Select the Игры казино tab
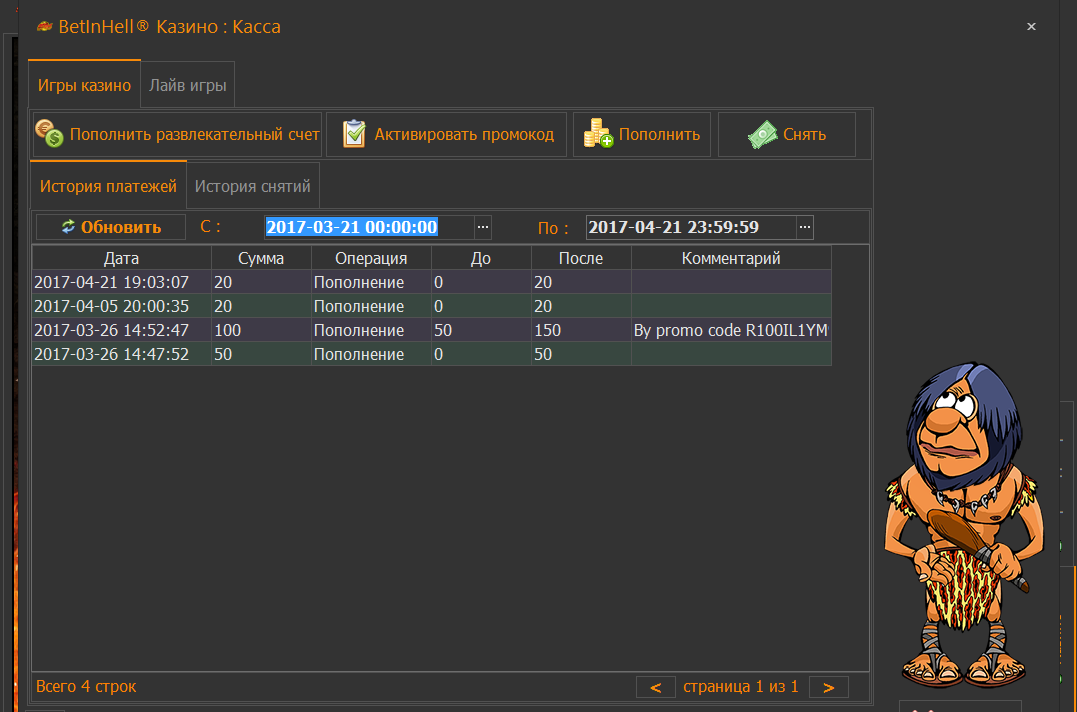The image size is (1077, 712). [84, 85]
